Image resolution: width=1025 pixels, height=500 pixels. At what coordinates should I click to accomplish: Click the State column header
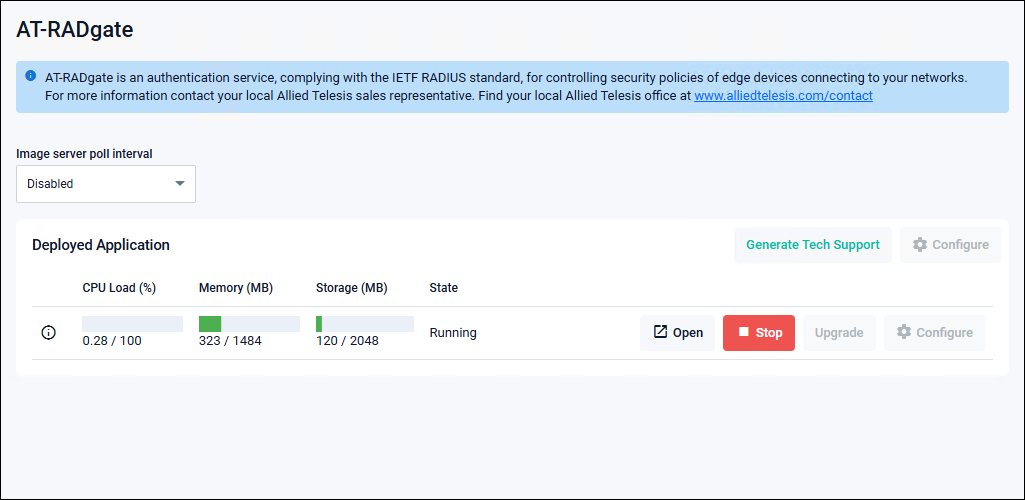pyautogui.click(x=443, y=288)
